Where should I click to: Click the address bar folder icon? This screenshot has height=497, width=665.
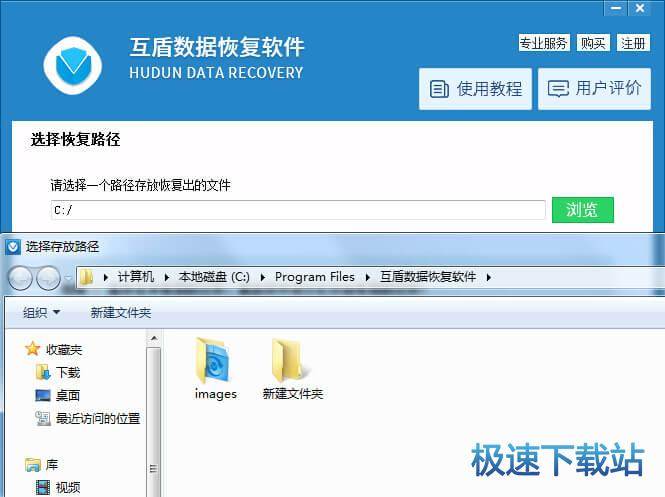point(87,277)
